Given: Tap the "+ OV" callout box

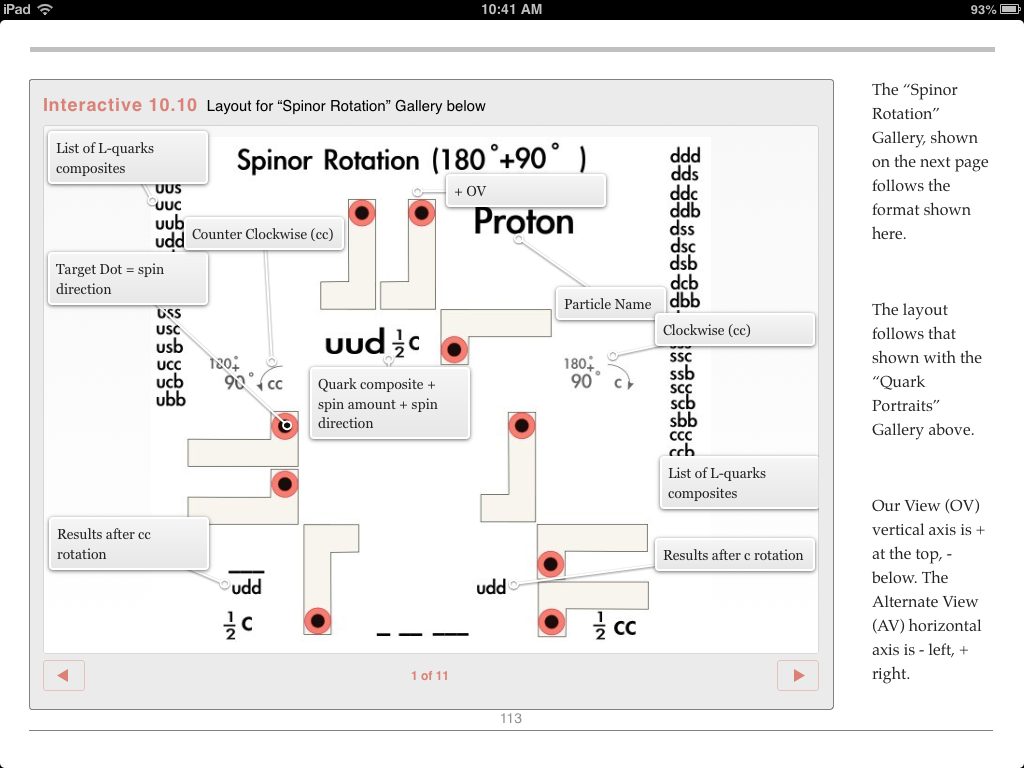Looking at the screenshot, I should click(x=525, y=189).
